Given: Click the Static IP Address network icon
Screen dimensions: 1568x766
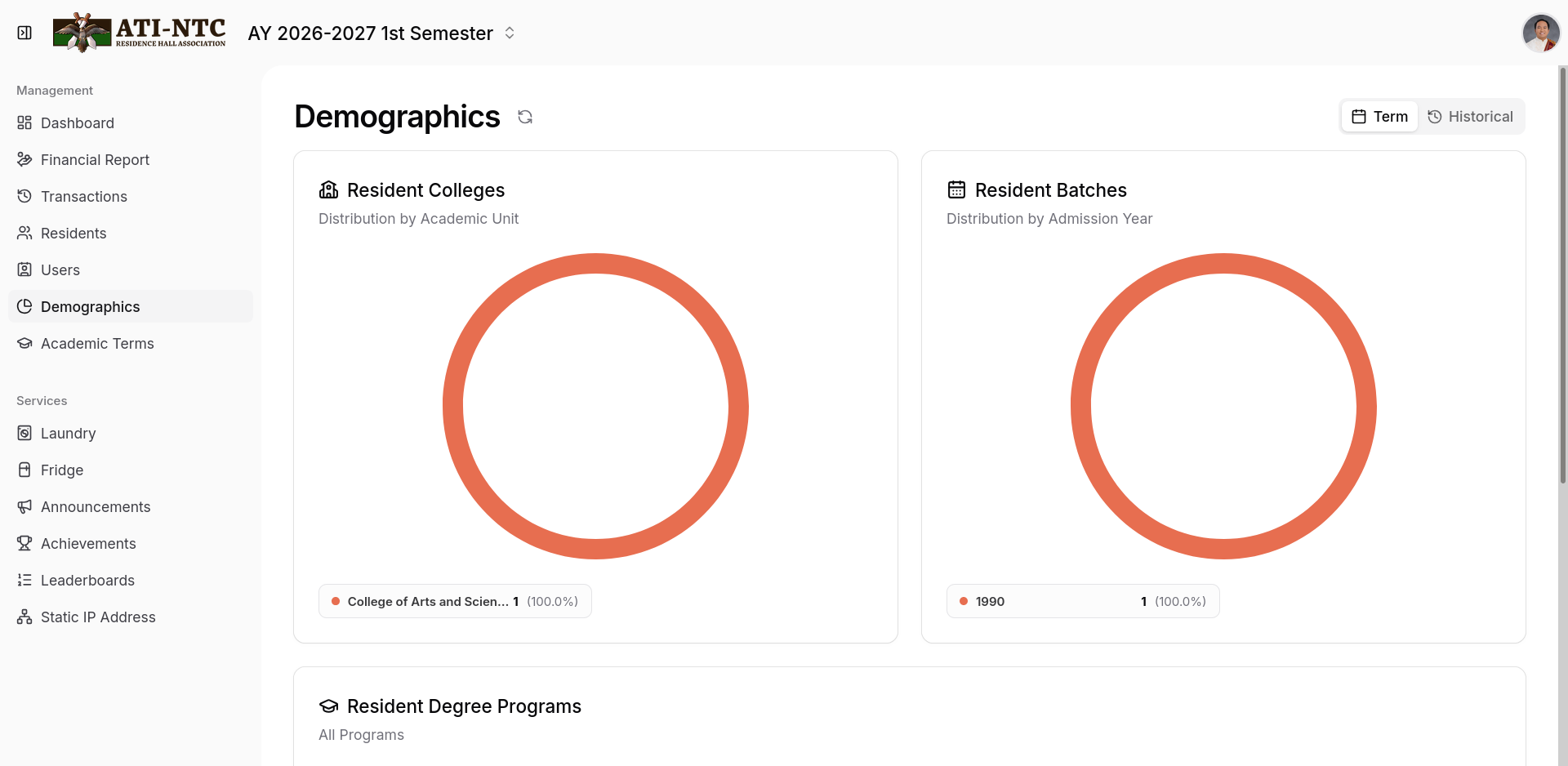Looking at the screenshot, I should pos(24,617).
